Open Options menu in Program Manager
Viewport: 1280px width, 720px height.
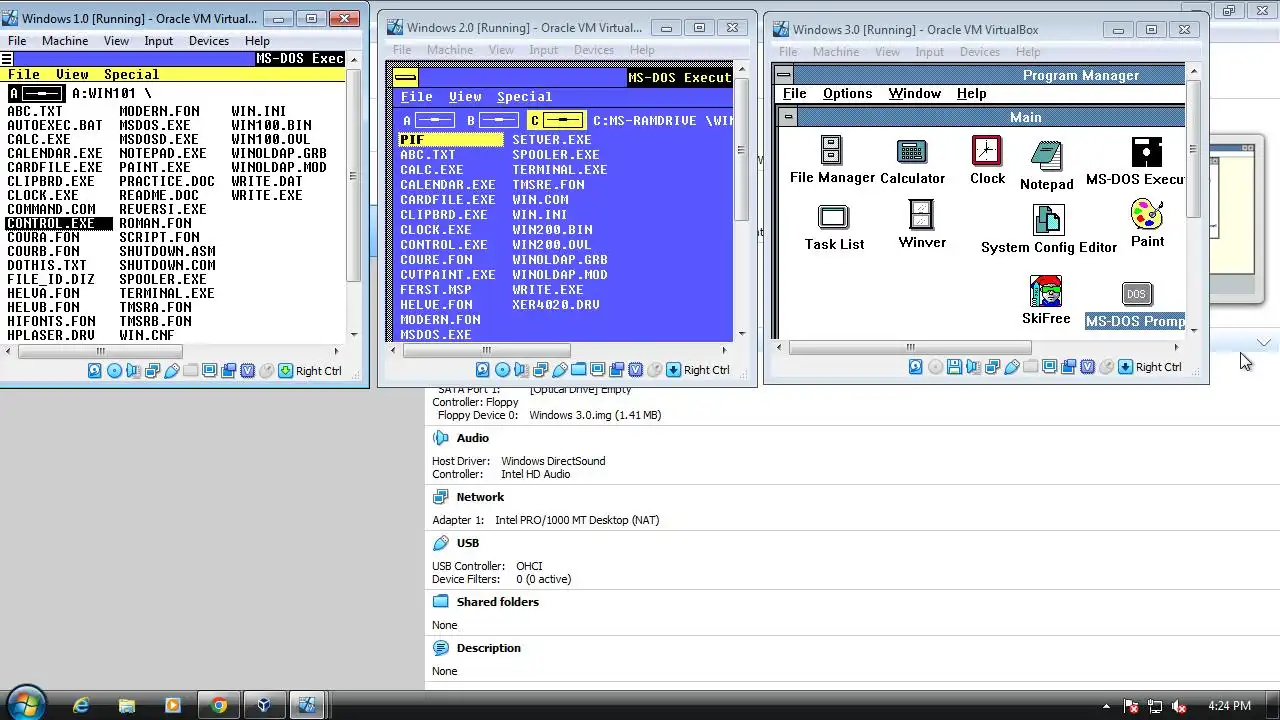click(x=847, y=93)
